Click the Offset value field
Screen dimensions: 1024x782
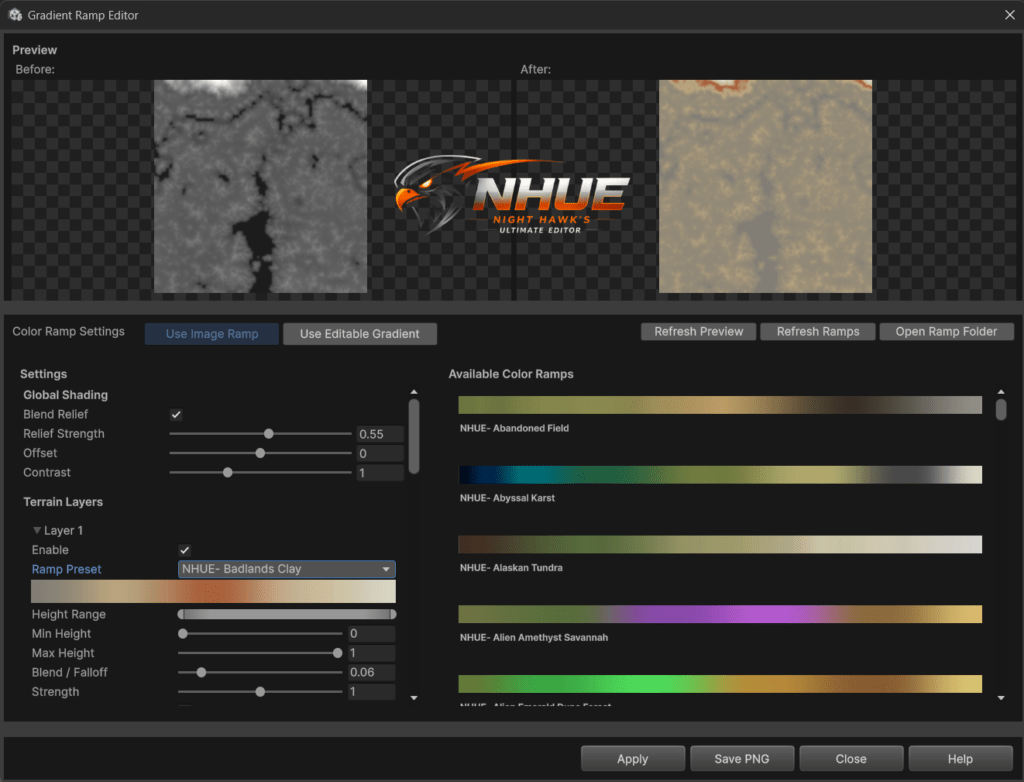[379, 453]
